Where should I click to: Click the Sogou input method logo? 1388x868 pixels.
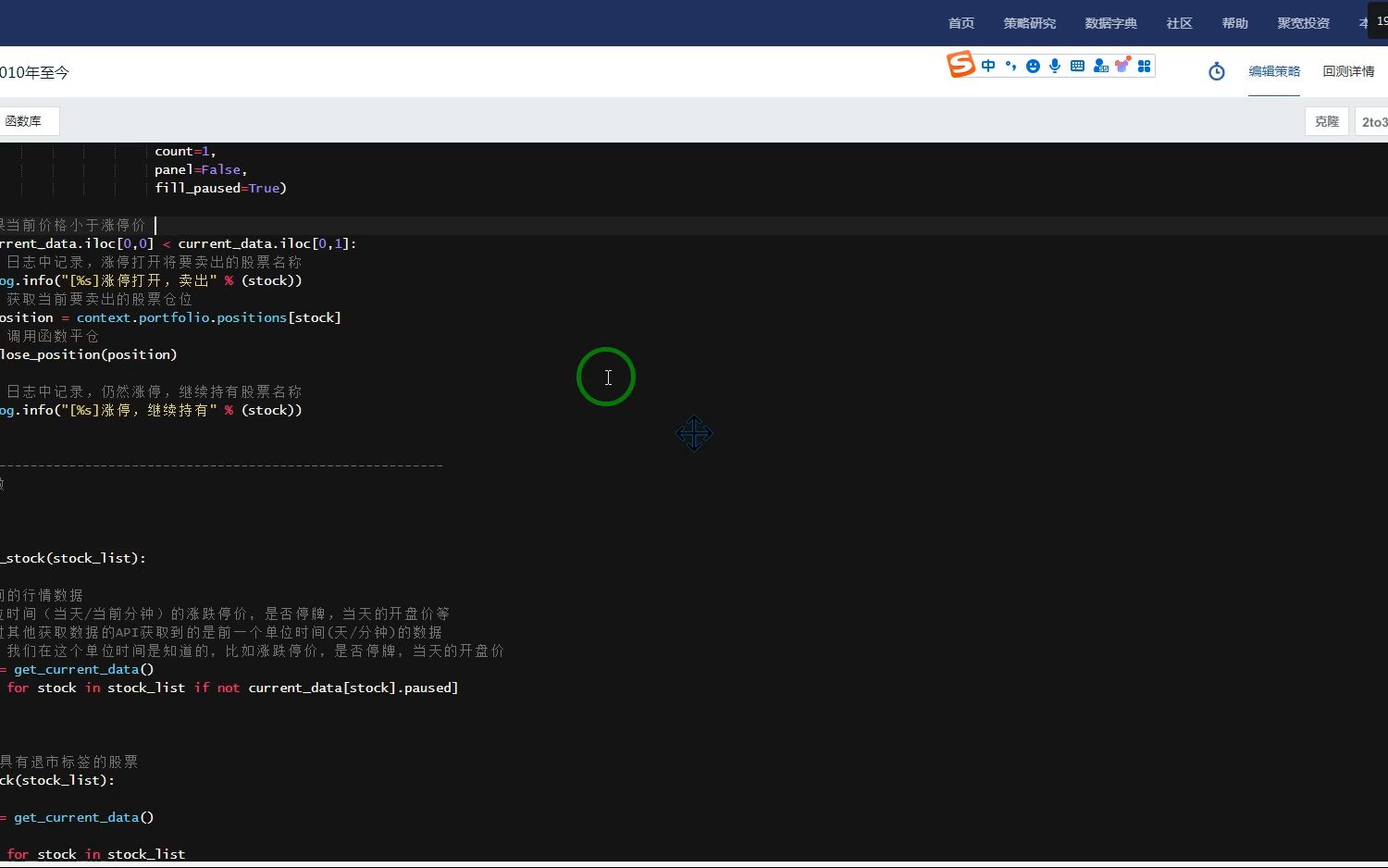pyautogui.click(x=960, y=65)
